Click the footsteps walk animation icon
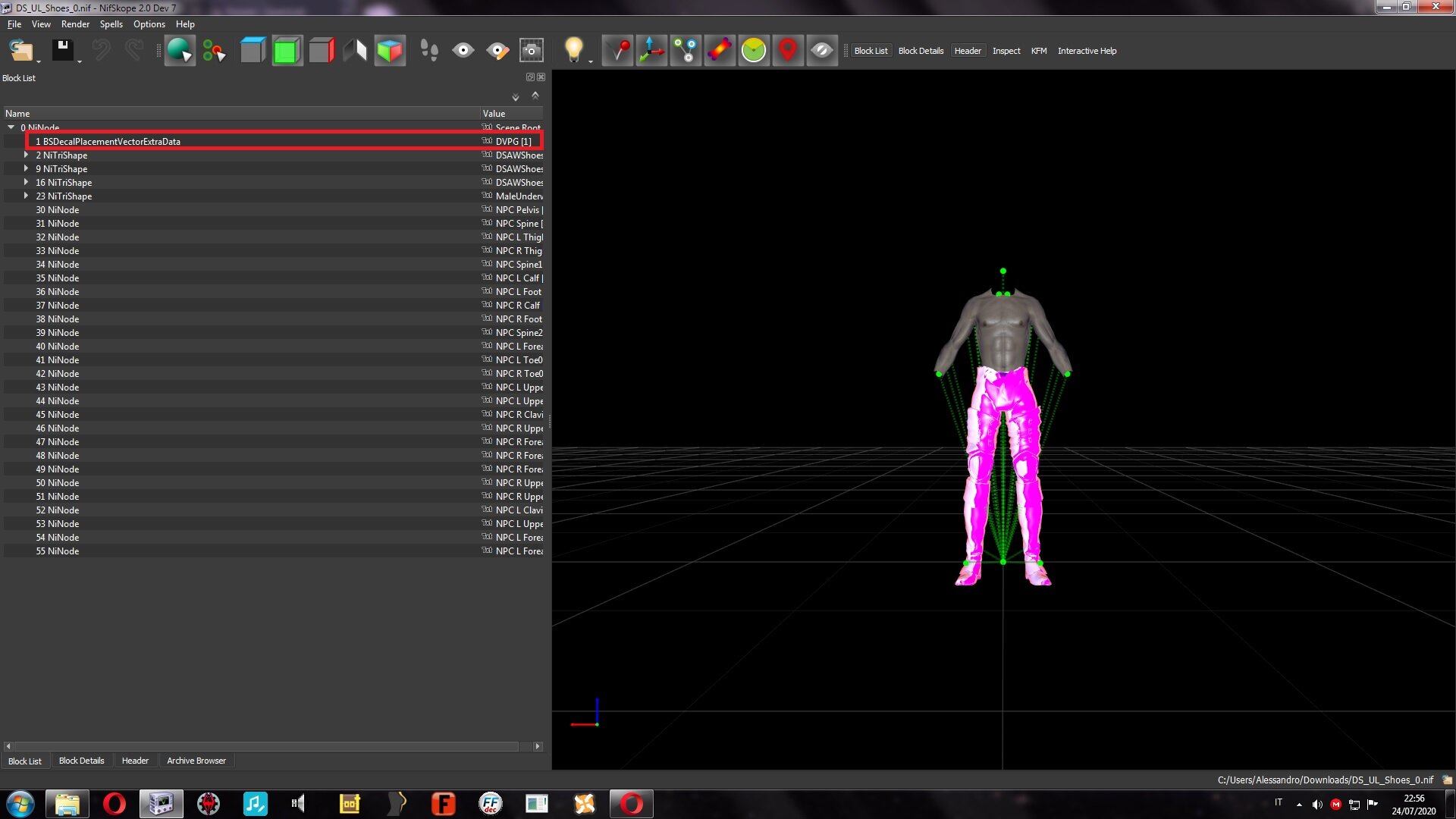The image size is (1456, 819). (x=430, y=50)
